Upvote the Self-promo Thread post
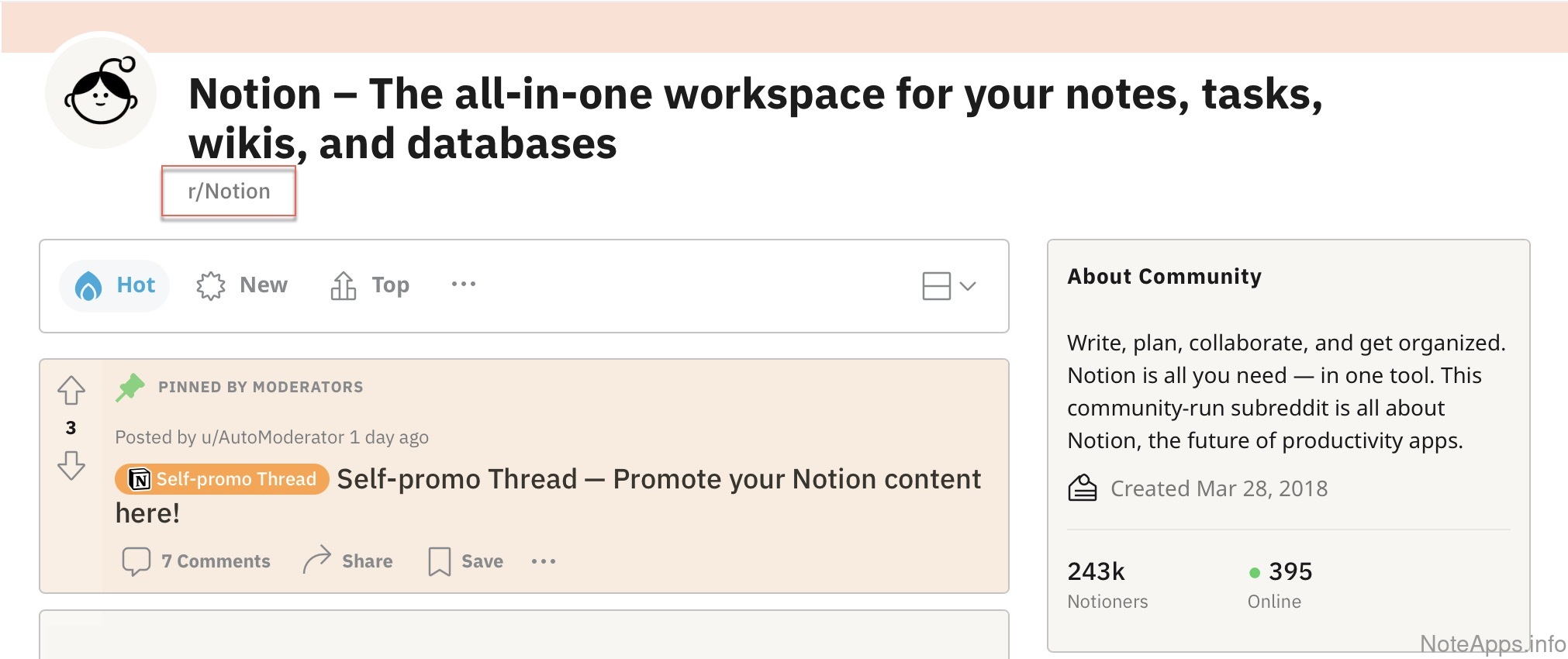 (71, 390)
